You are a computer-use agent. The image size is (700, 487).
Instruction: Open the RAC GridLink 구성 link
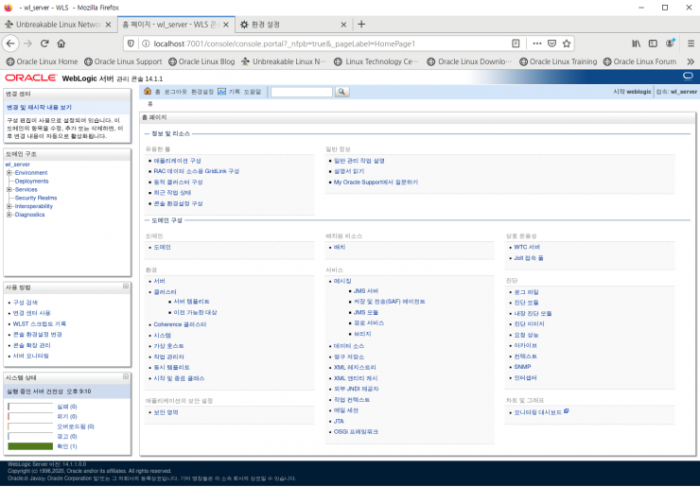pyautogui.click(x=196, y=171)
